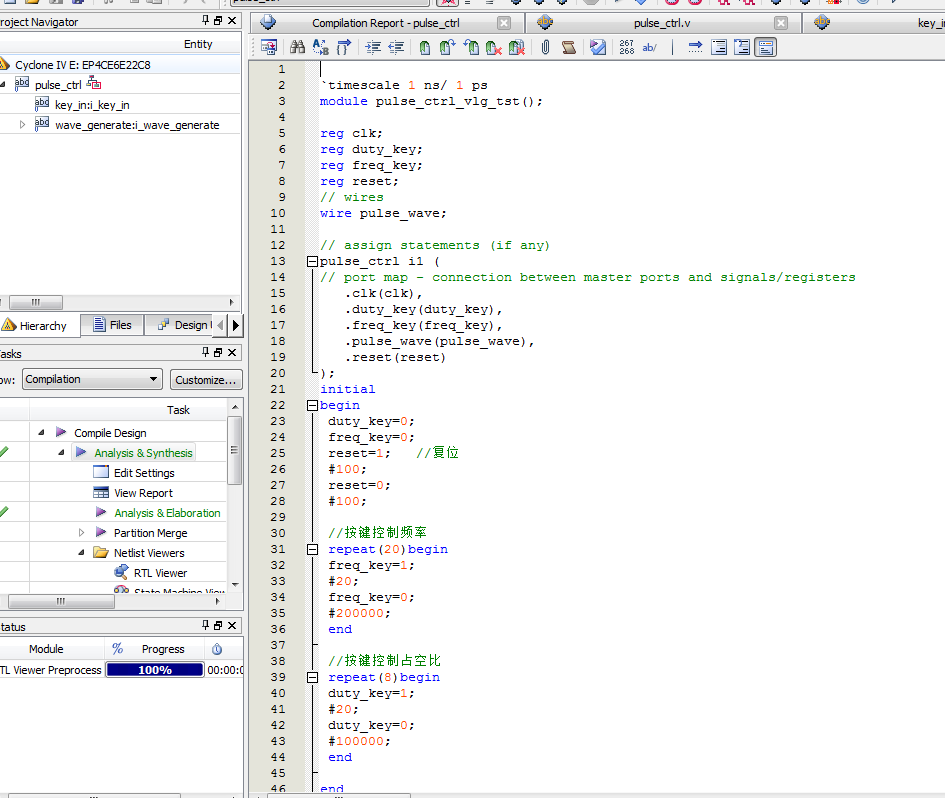Click the toggle bookmark icon

click(x=424, y=47)
